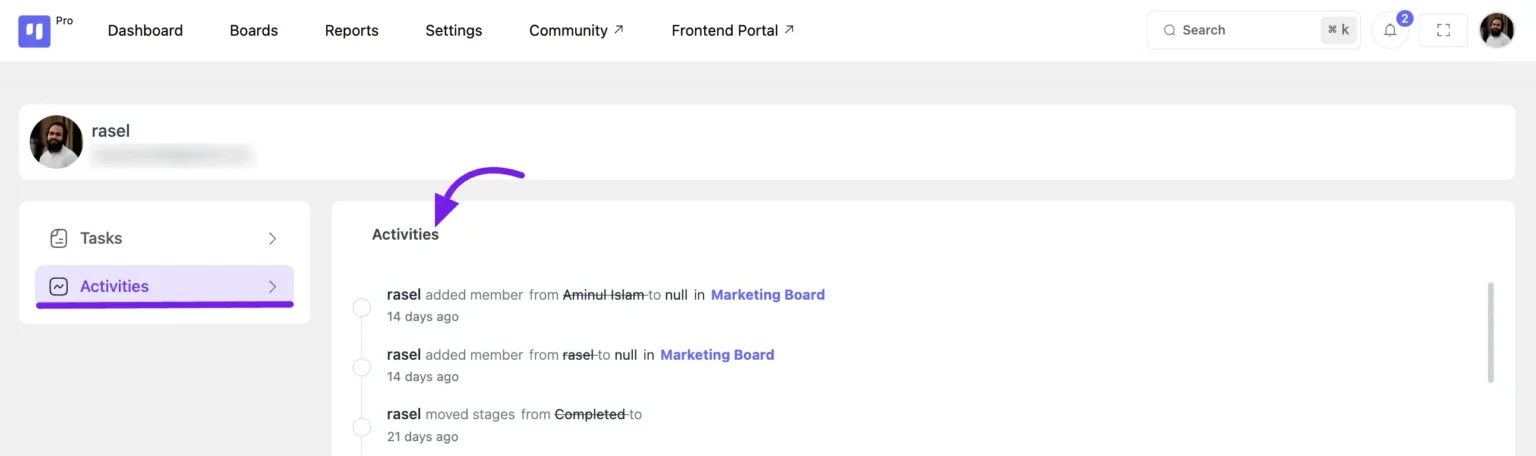Open the notifications bell

pos(1390,31)
